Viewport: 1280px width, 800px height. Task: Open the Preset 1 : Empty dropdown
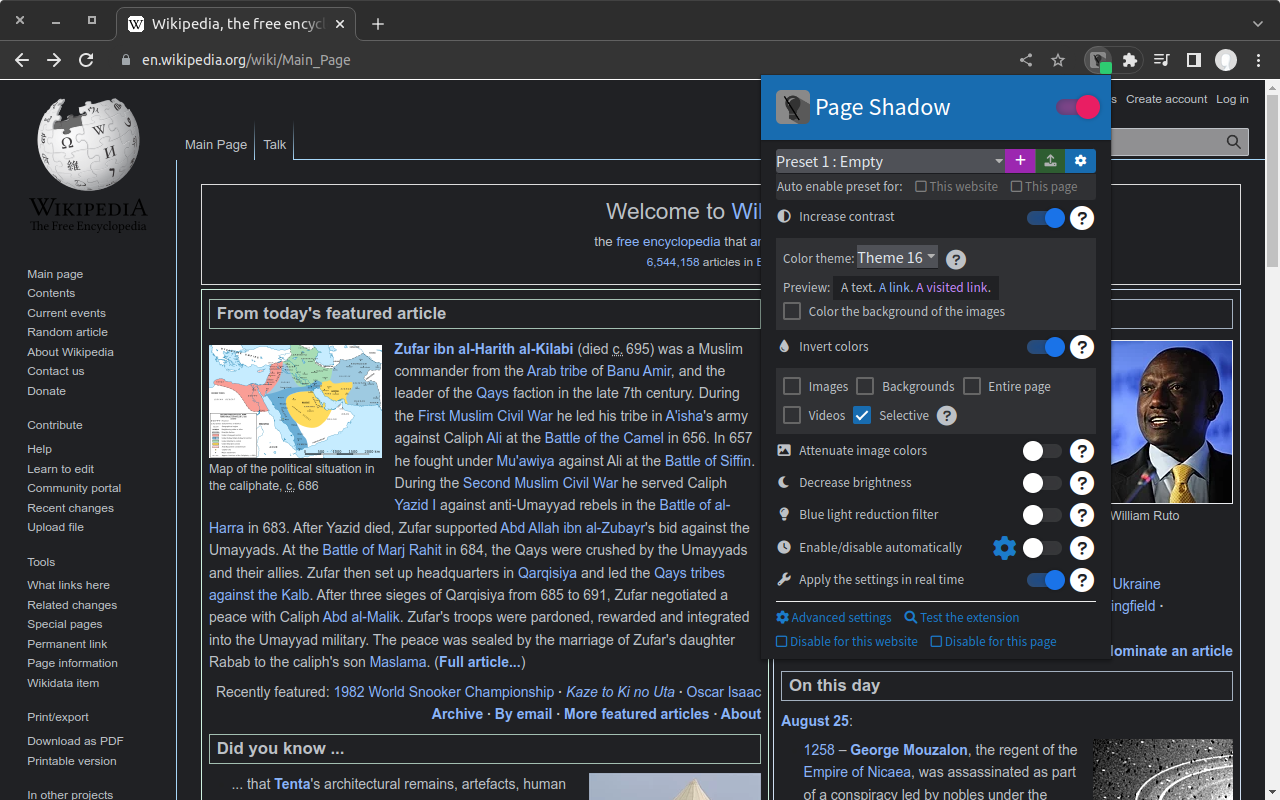(891, 161)
